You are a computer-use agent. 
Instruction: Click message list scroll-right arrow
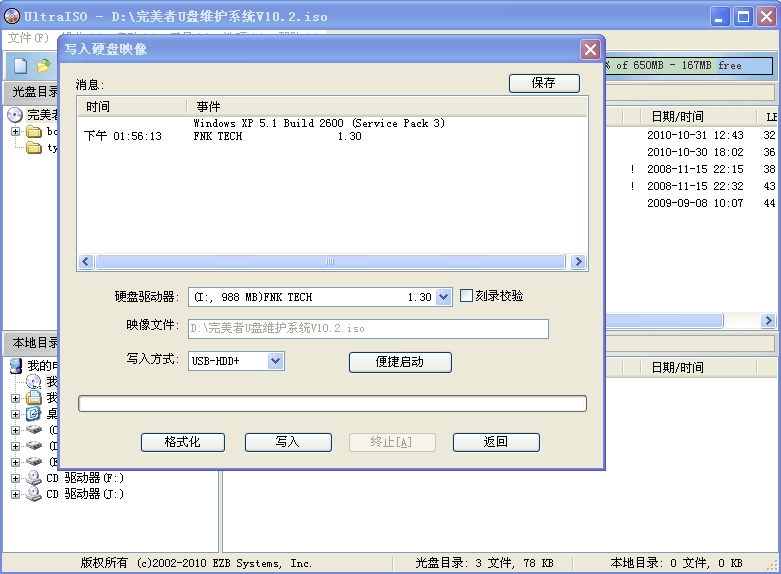tap(578, 262)
